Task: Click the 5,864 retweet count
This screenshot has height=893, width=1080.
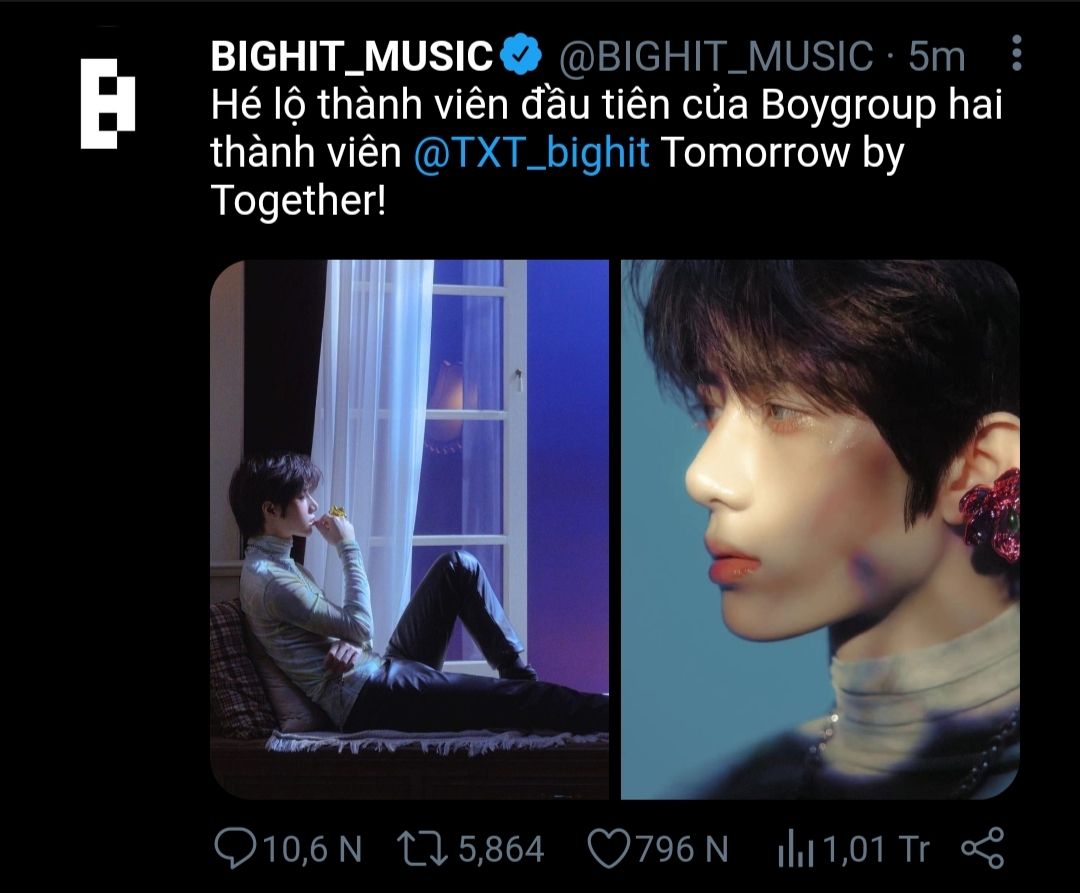Action: click(x=501, y=849)
